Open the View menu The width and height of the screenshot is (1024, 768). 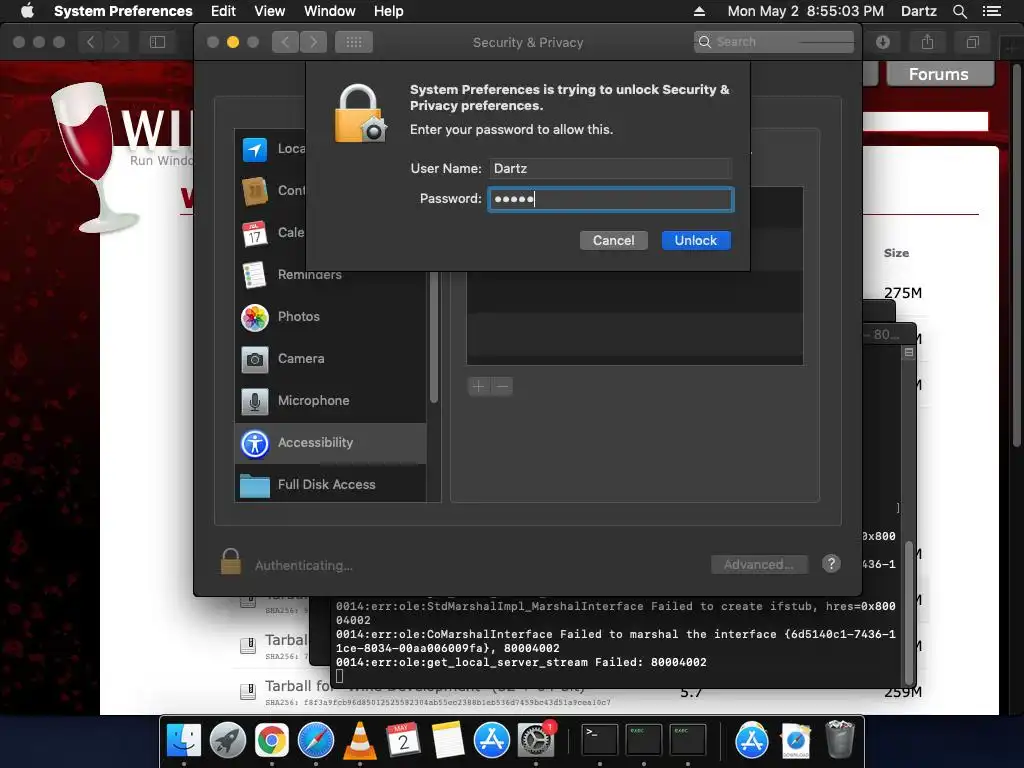pyautogui.click(x=270, y=11)
